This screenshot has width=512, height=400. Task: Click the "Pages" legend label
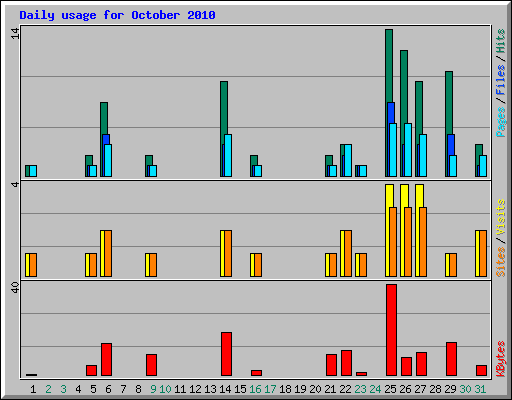coord(500,122)
